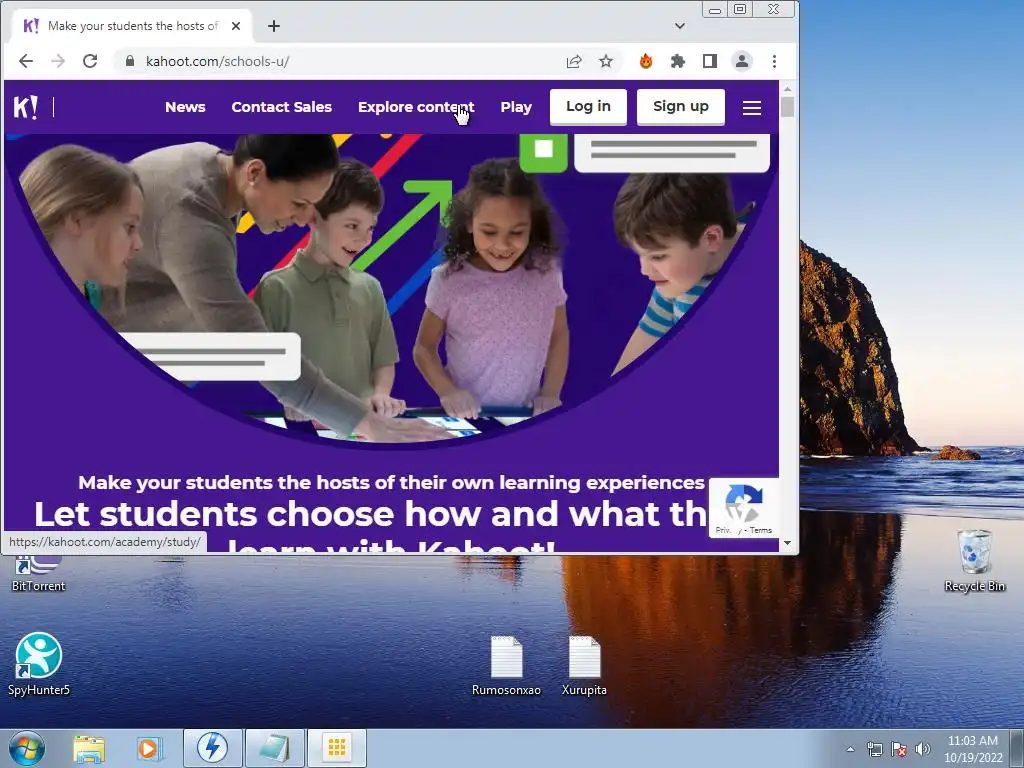This screenshot has height=768, width=1024.
Task: Click the Action Center flag icon
Action: 899,749
